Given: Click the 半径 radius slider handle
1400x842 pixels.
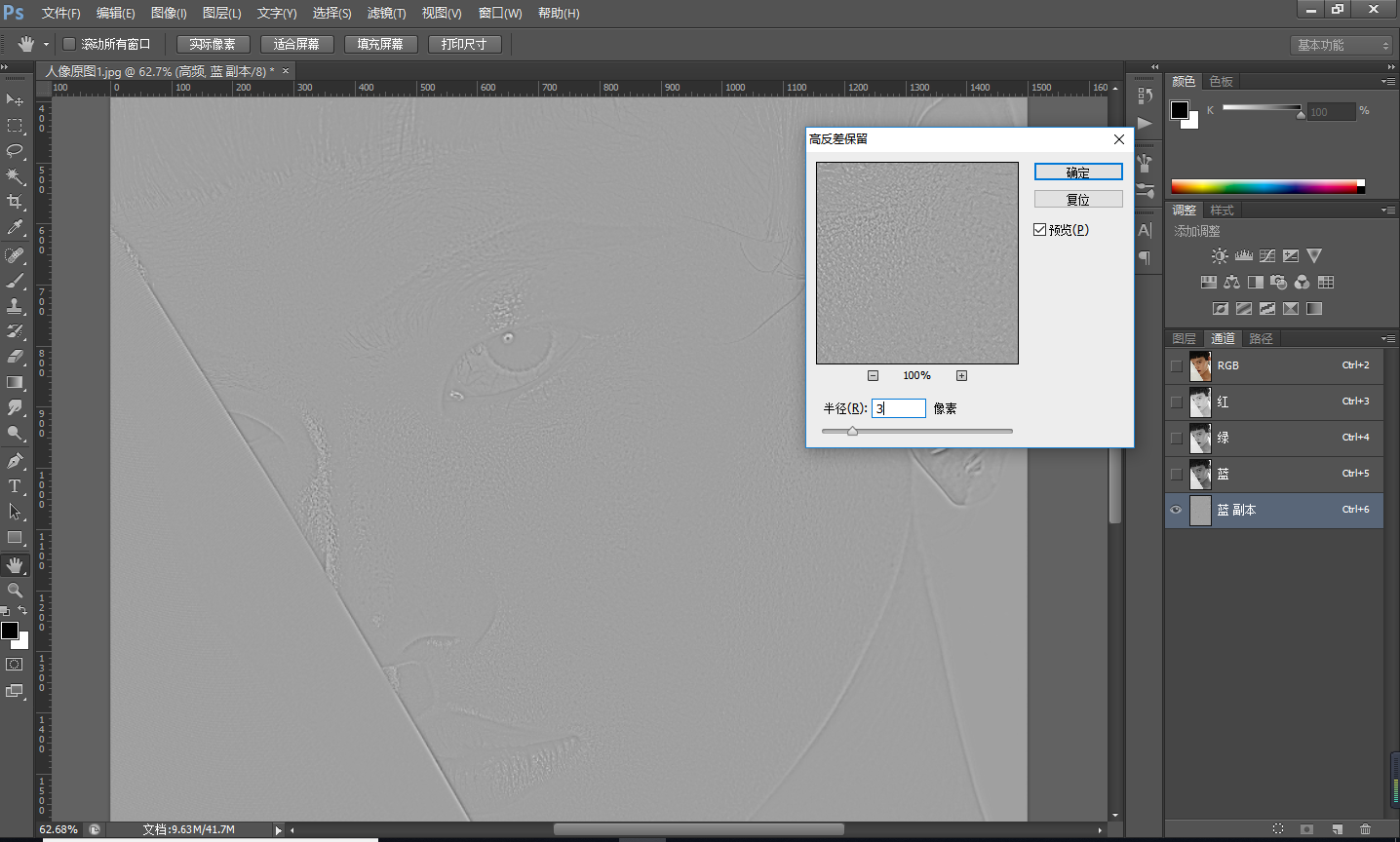Looking at the screenshot, I should point(852,431).
